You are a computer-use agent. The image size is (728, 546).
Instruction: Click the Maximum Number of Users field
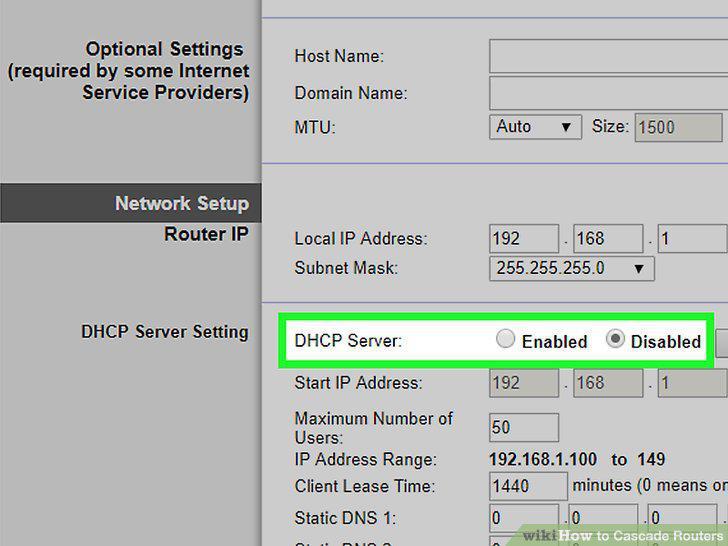(524, 427)
